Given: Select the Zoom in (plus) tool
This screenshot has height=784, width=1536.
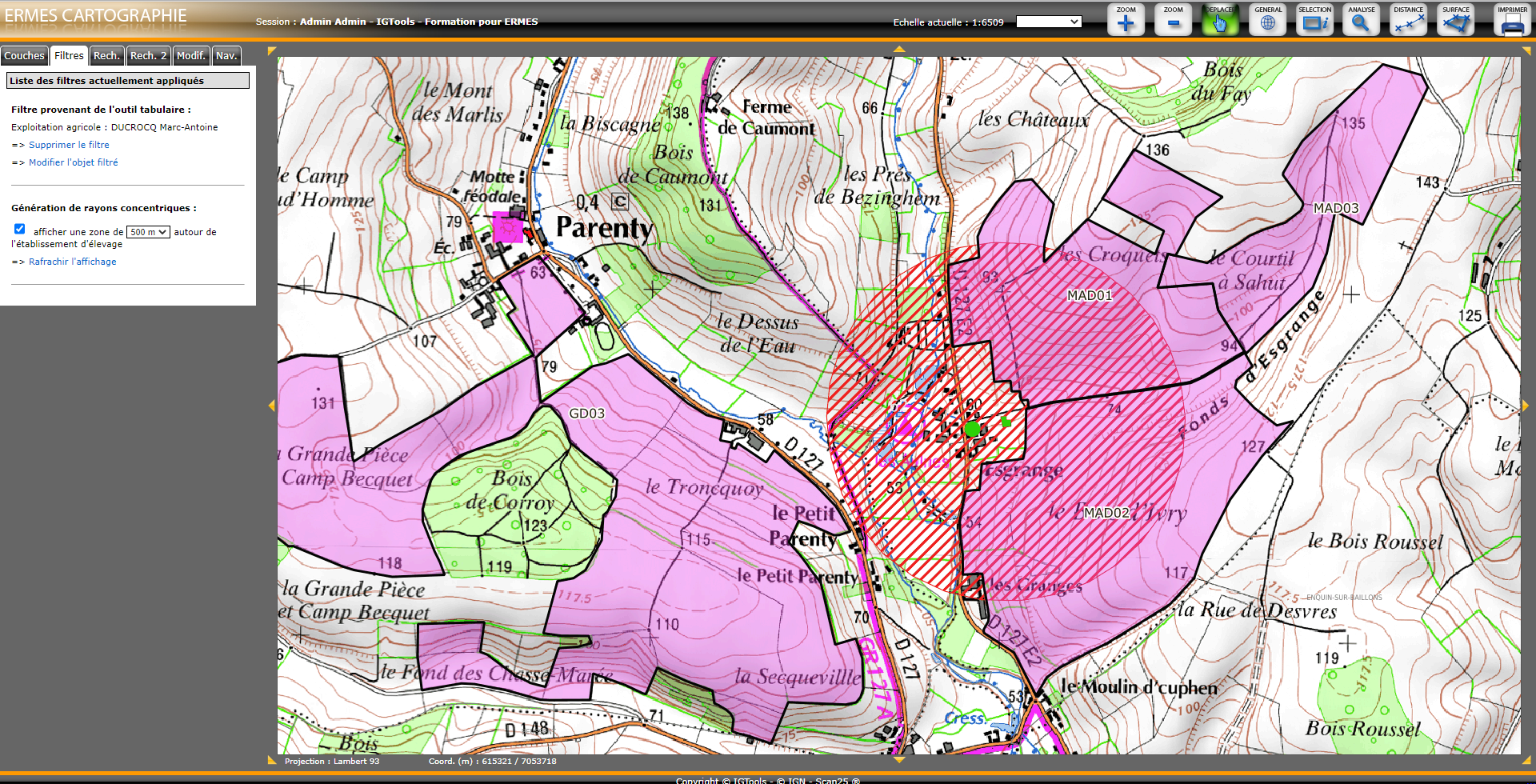Looking at the screenshot, I should [x=1126, y=21].
